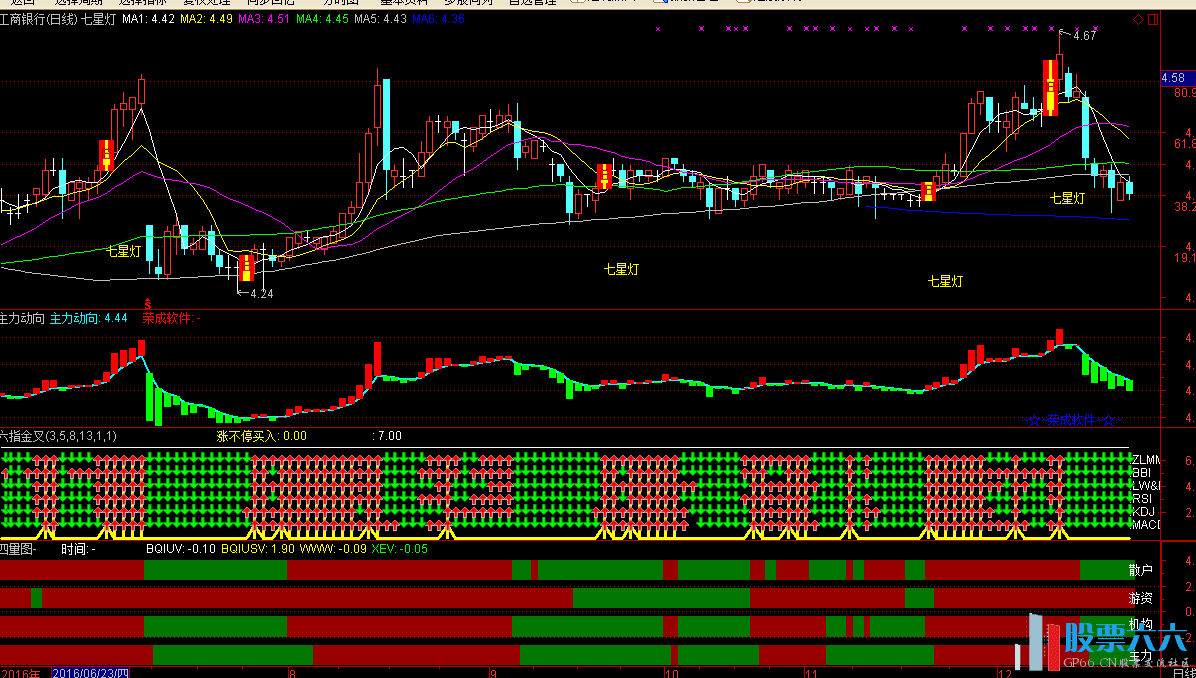Click the red-yellow lantern marker near 4.67 peak

click(1050, 87)
